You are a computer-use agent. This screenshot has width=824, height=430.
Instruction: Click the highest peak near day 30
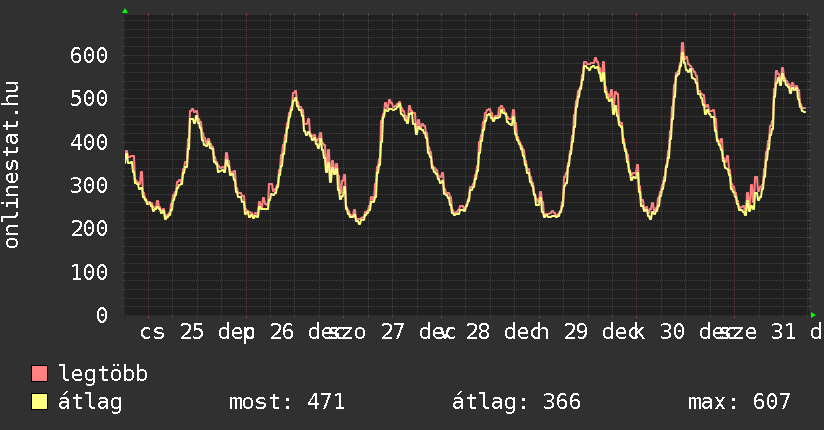click(x=683, y=45)
